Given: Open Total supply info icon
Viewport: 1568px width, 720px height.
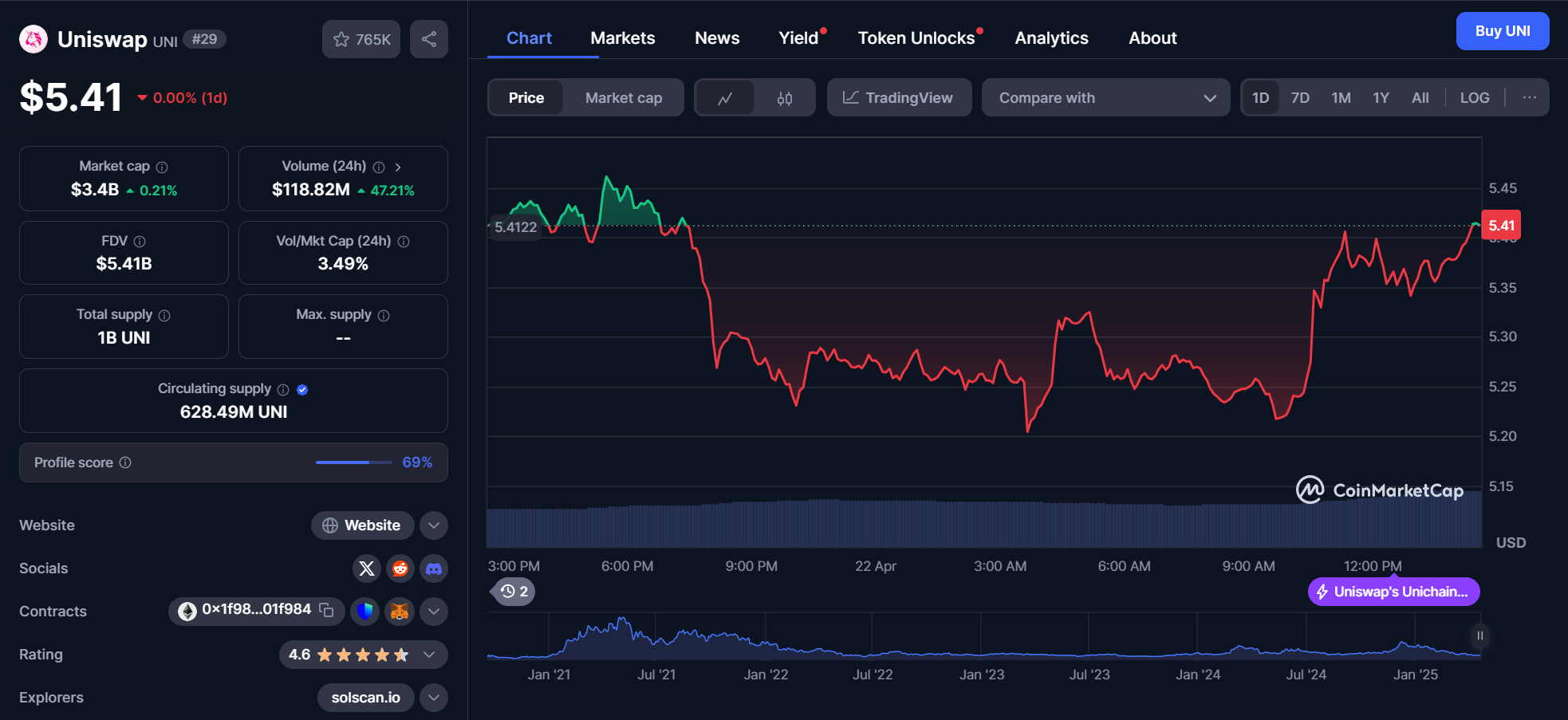Looking at the screenshot, I should pyautogui.click(x=164, y=316).
